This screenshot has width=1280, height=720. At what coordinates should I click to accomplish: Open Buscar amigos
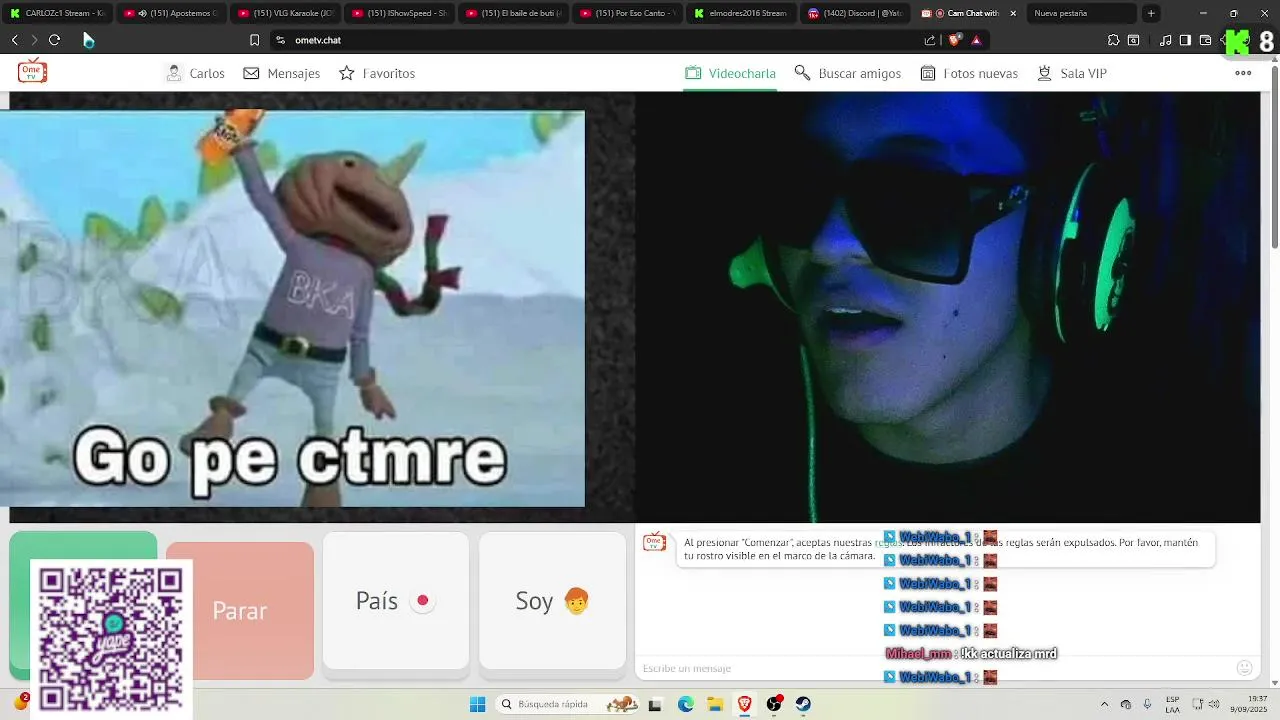tap(848, 73)
